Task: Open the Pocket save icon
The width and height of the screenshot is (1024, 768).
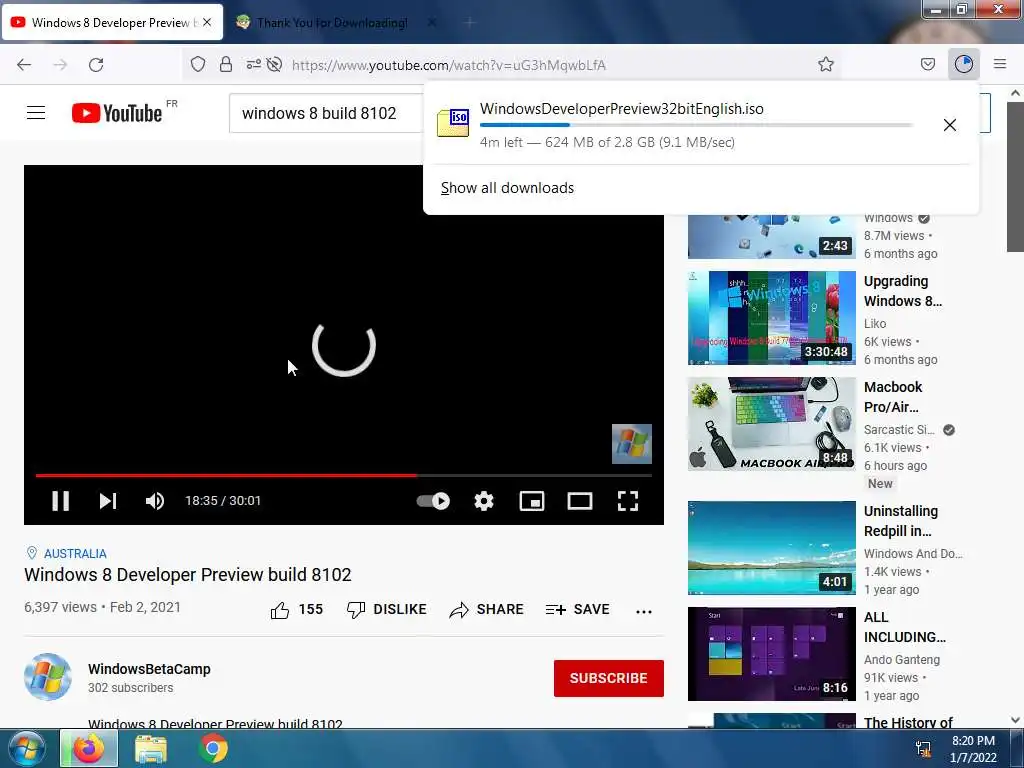Action: click(x=927, y=64)
